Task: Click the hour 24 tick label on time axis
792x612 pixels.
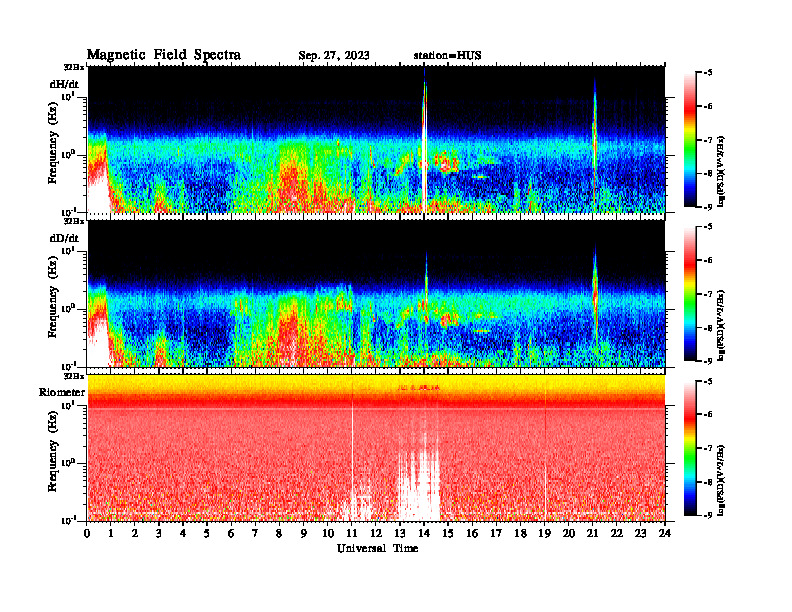Action: (x=665, y=533)
